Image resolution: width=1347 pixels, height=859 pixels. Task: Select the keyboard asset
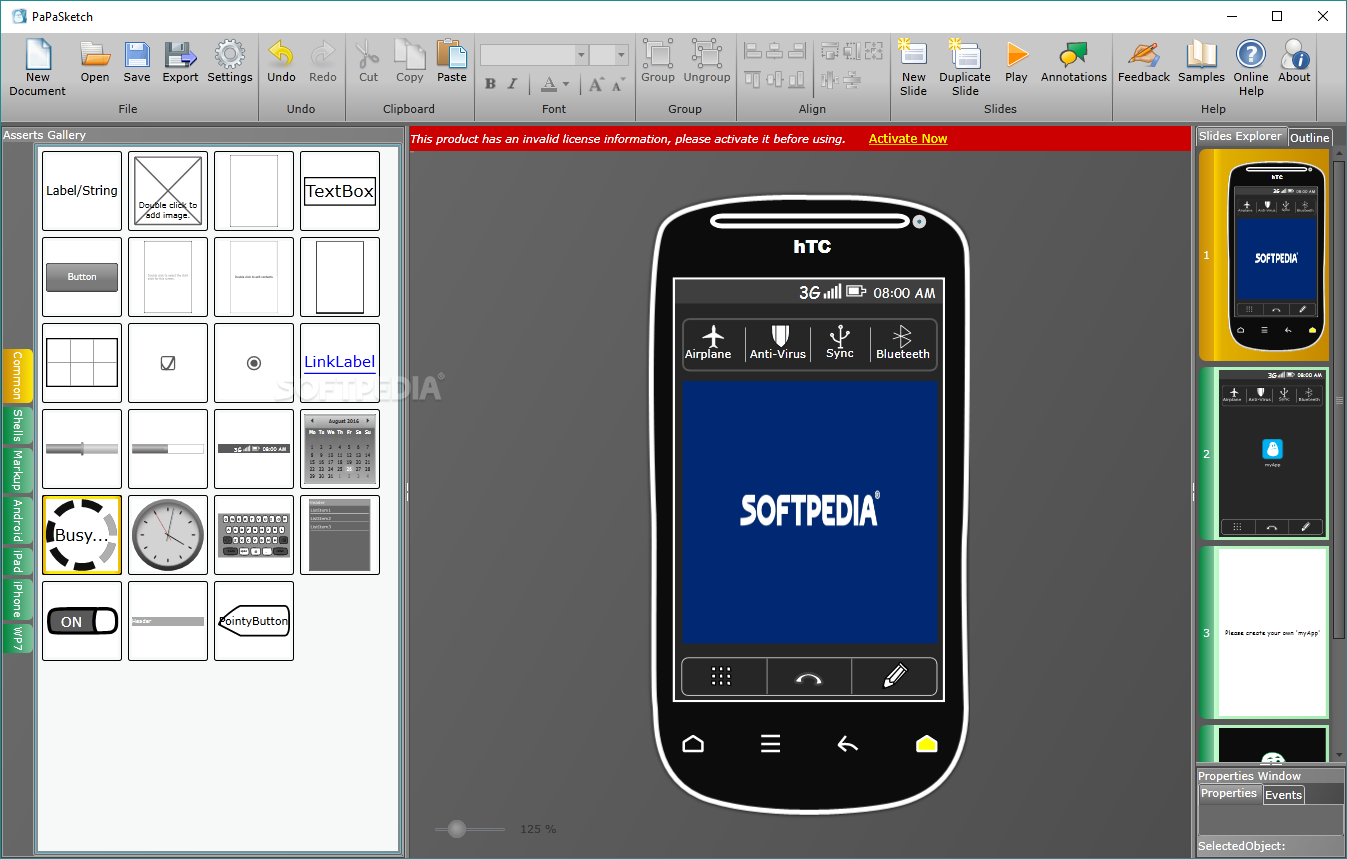[254, 535]
